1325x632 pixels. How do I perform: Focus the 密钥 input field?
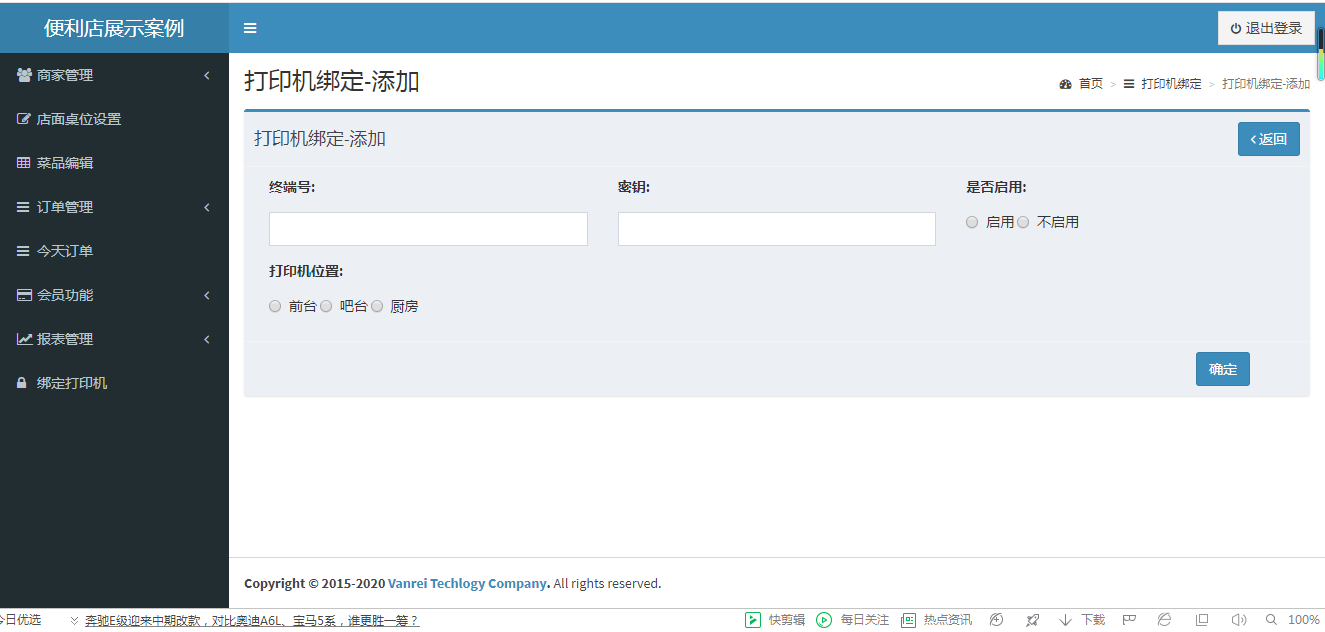tap(777, 228)
